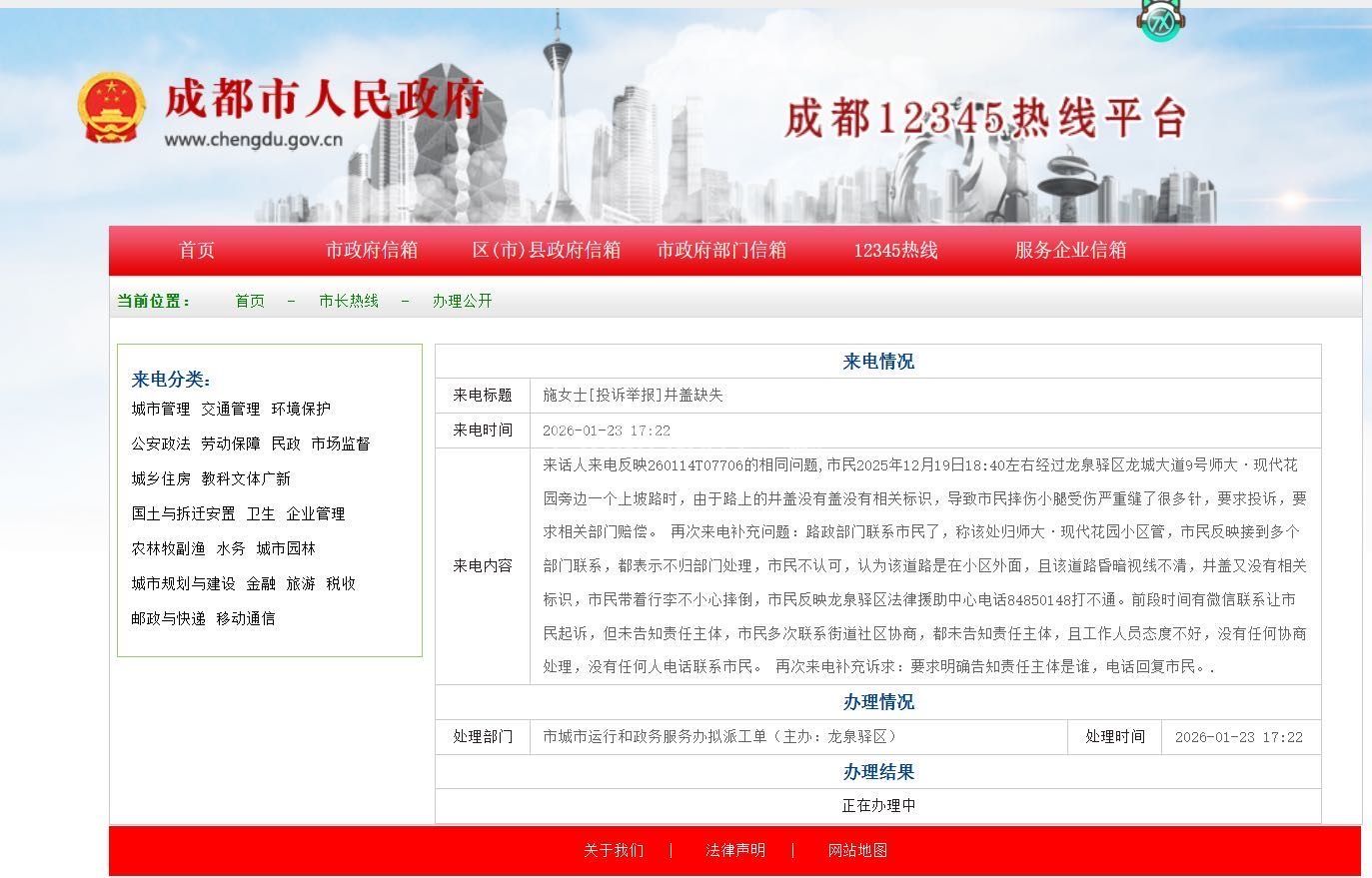The image size is (1372, 878).
Task: Open the 市政府信箱 menu item
Action: click(x=371, y=251)
